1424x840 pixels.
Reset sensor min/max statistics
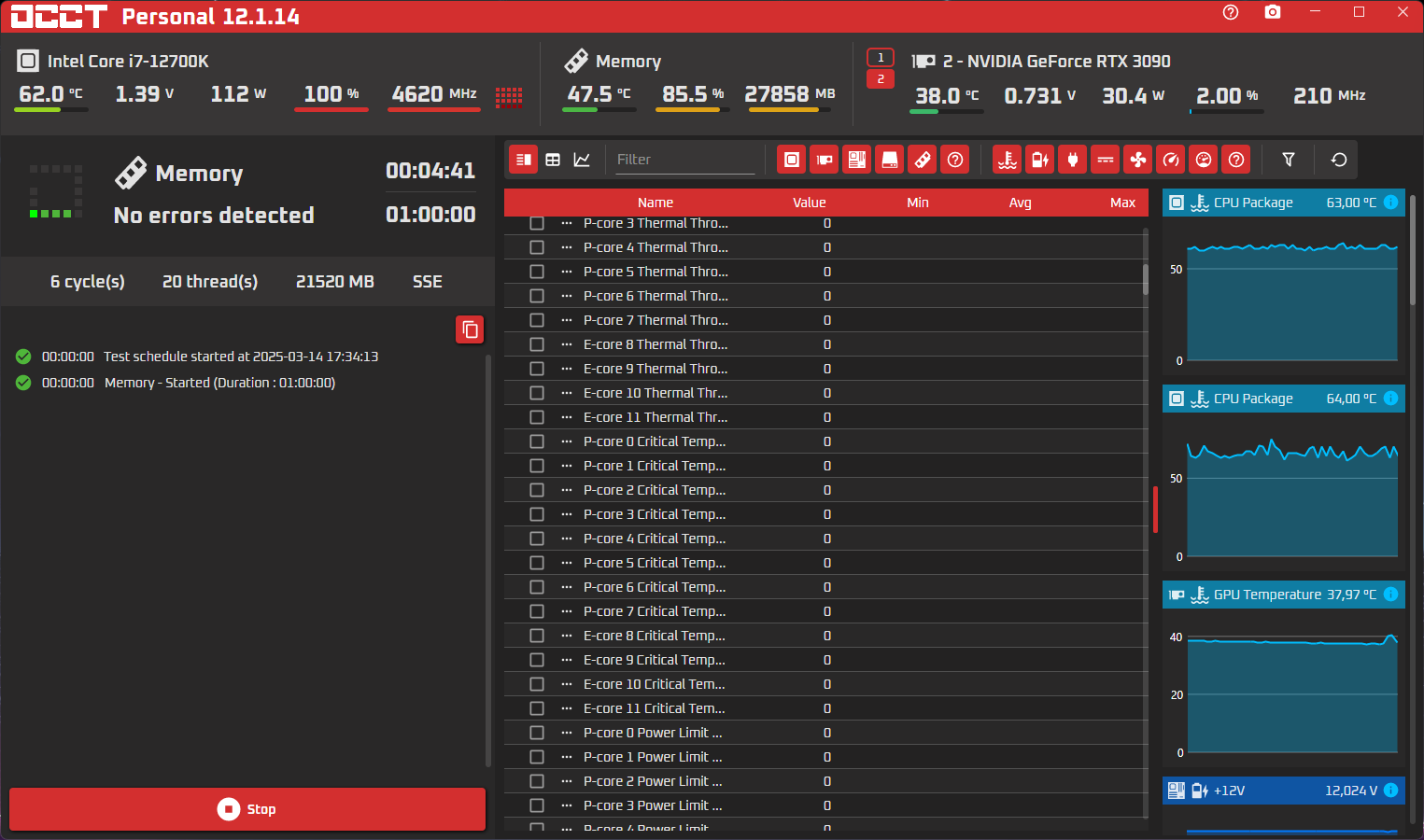[1339, 160]
